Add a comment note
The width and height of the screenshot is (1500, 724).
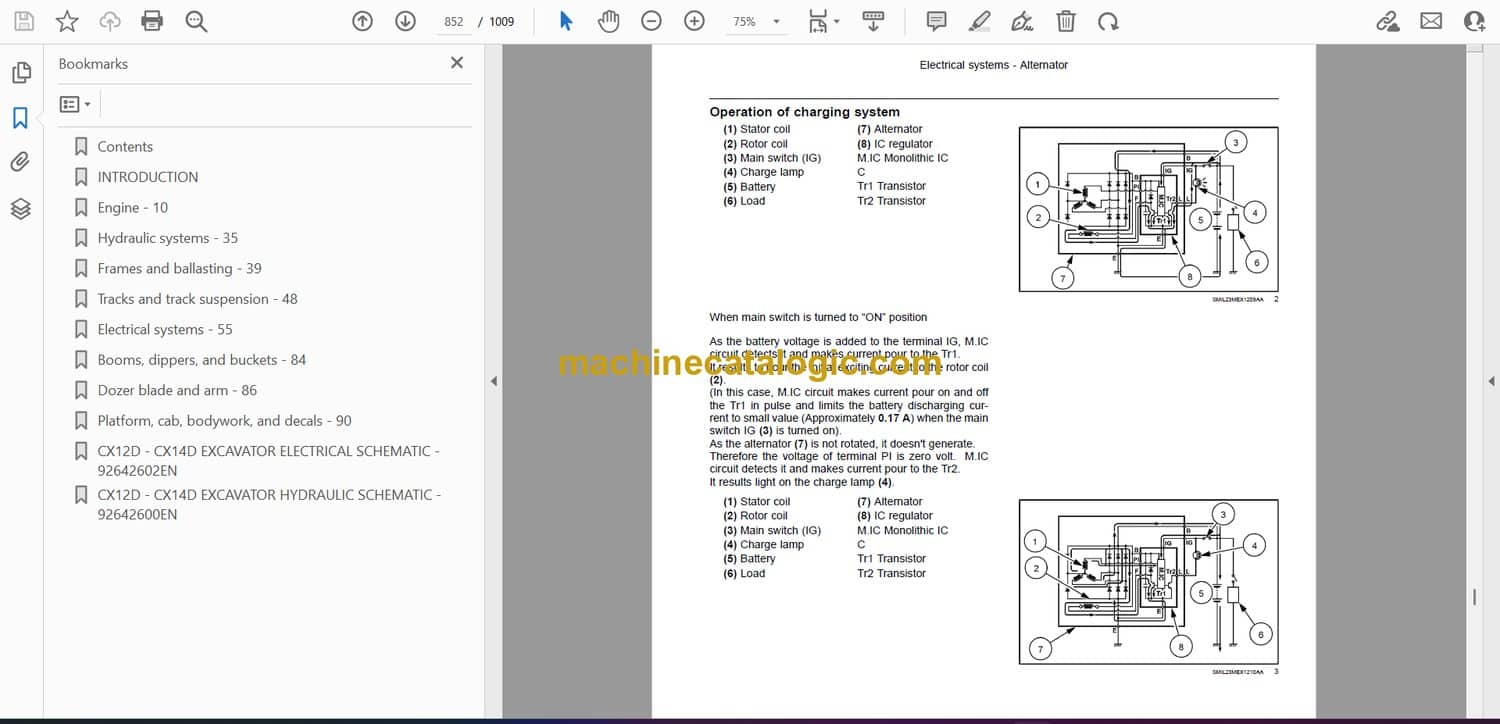tap(936, 21)
